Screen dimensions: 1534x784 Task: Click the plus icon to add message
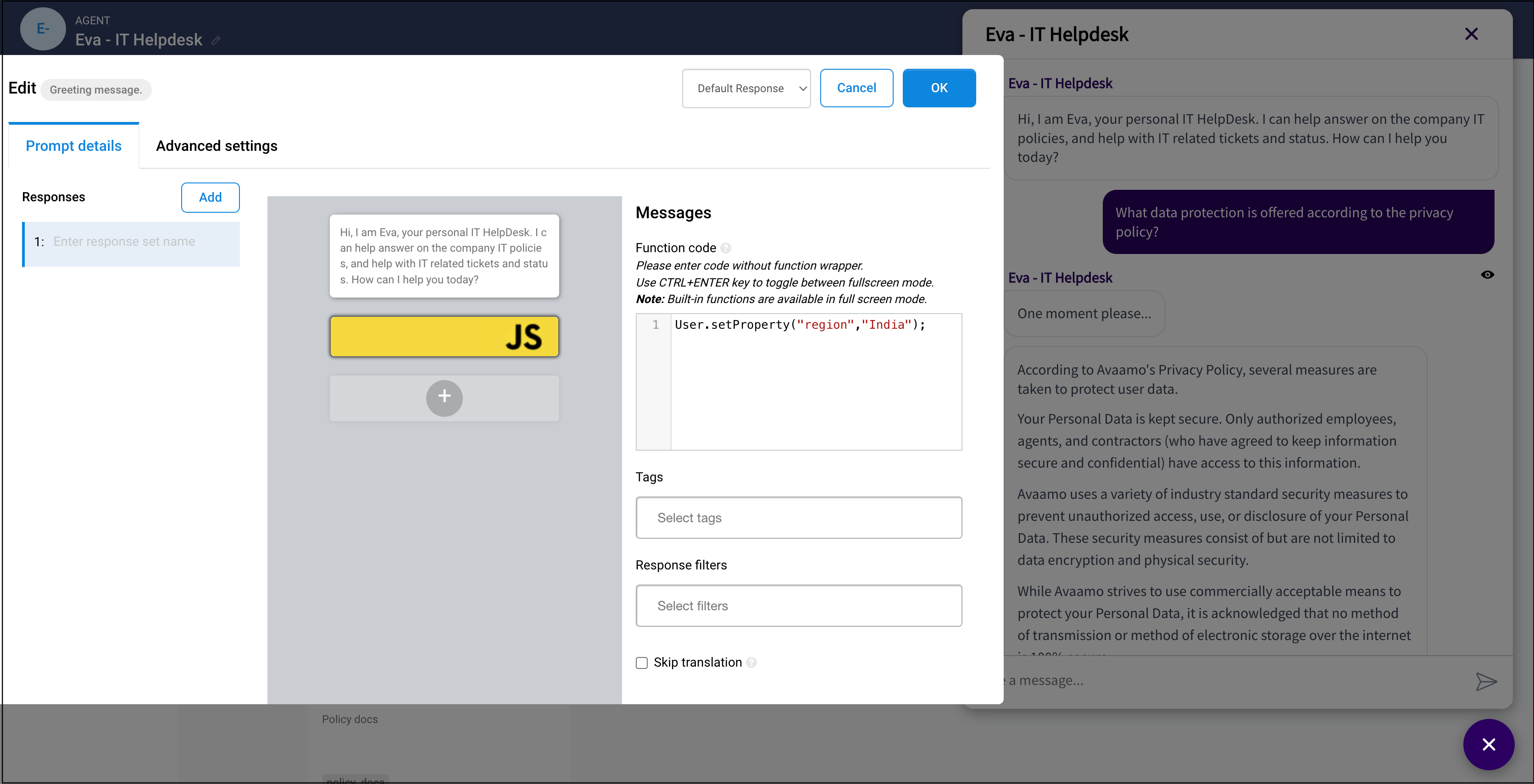click(x=444, y=398)
